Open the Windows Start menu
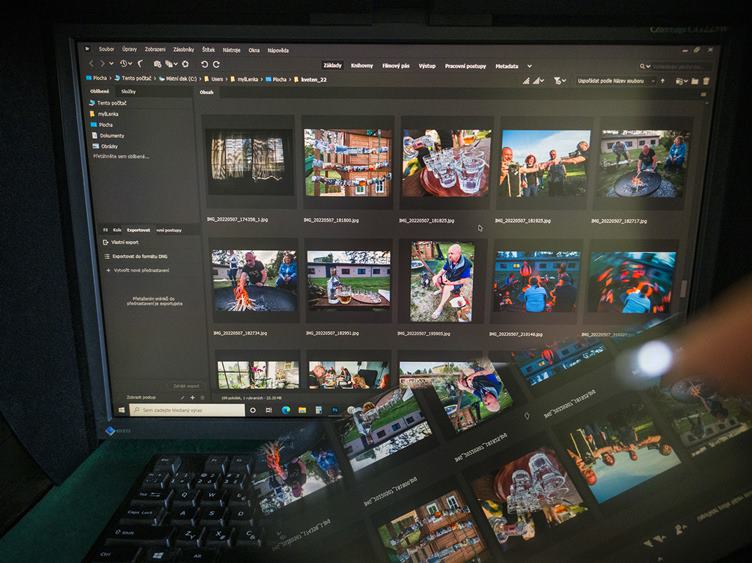The height and width of the screenshot is (563, 752). tap(121, 410)
